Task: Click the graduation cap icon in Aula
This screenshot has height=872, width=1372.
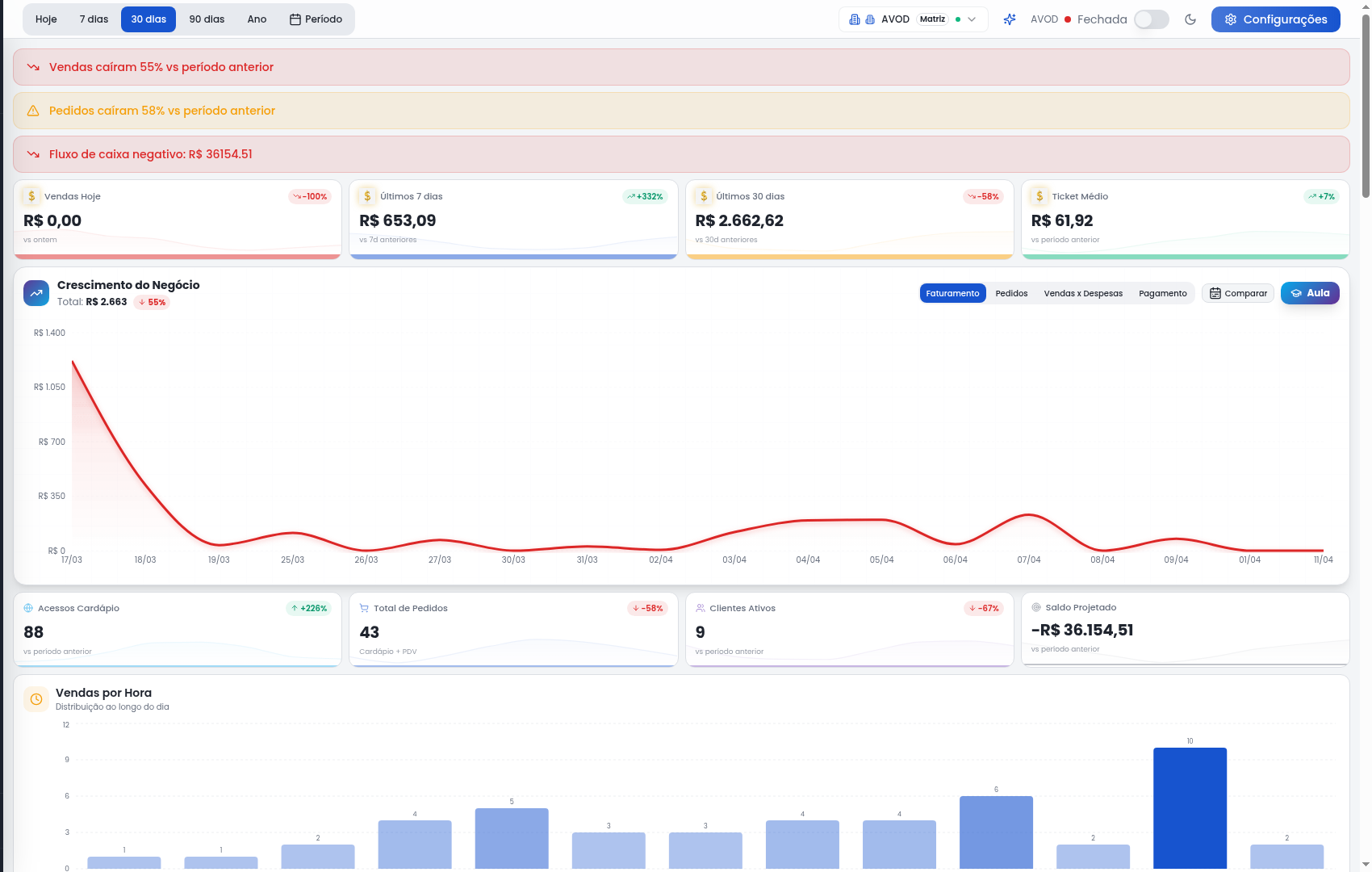Action: coord(1296,293)
